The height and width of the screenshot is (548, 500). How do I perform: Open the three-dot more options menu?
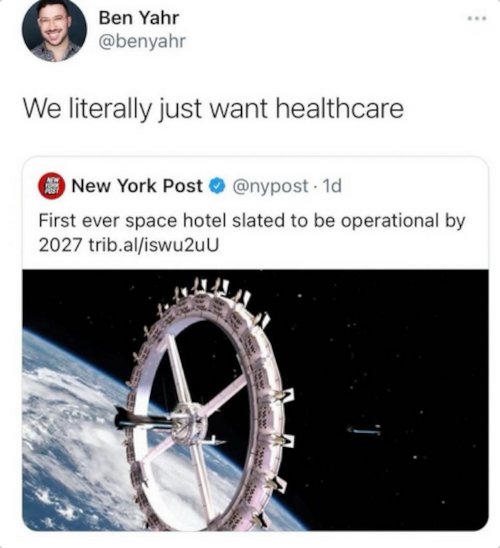(x=477, y=18)
